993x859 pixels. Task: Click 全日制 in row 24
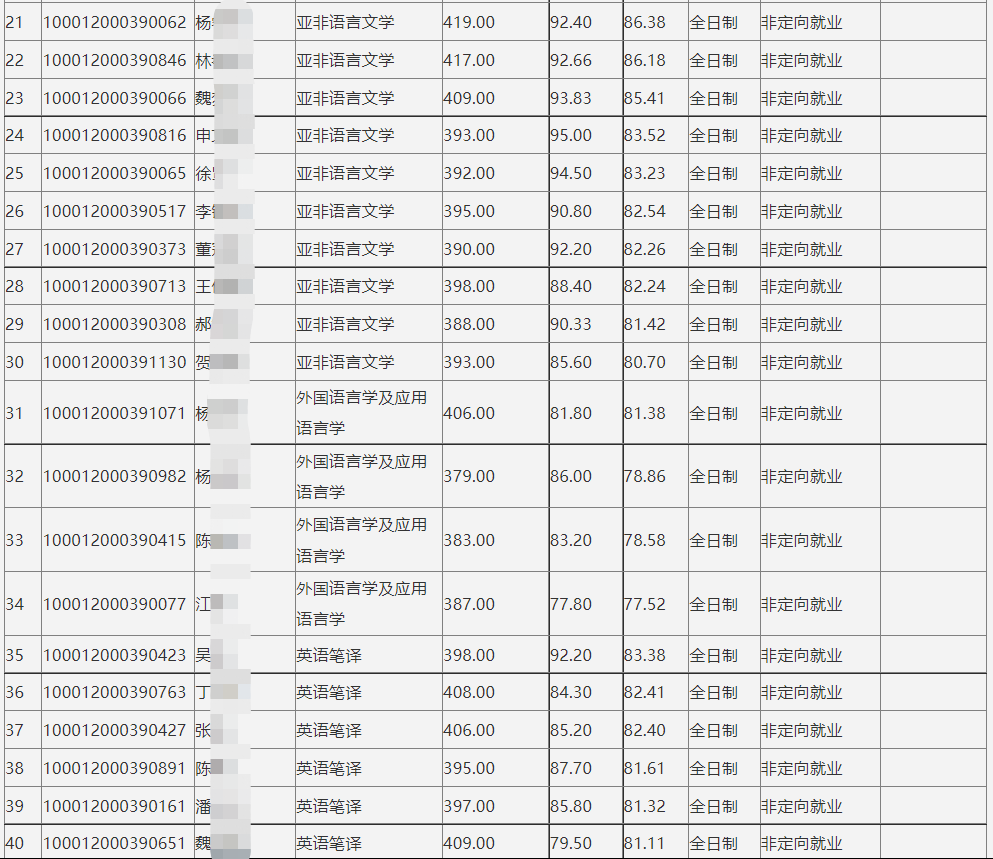714,136
